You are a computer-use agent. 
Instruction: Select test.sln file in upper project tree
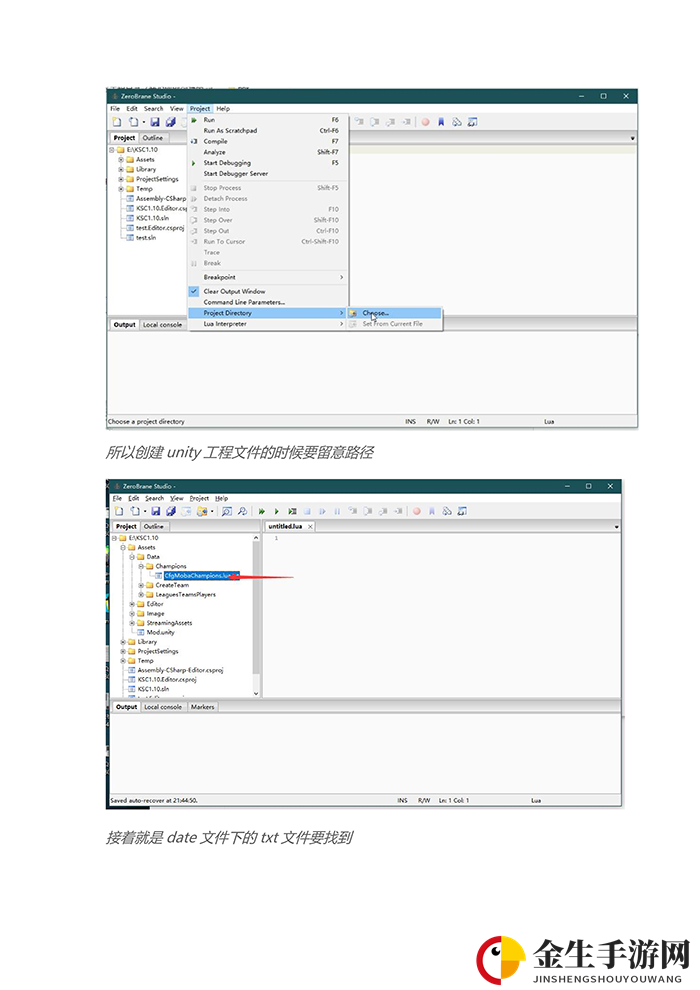point(146,238)
